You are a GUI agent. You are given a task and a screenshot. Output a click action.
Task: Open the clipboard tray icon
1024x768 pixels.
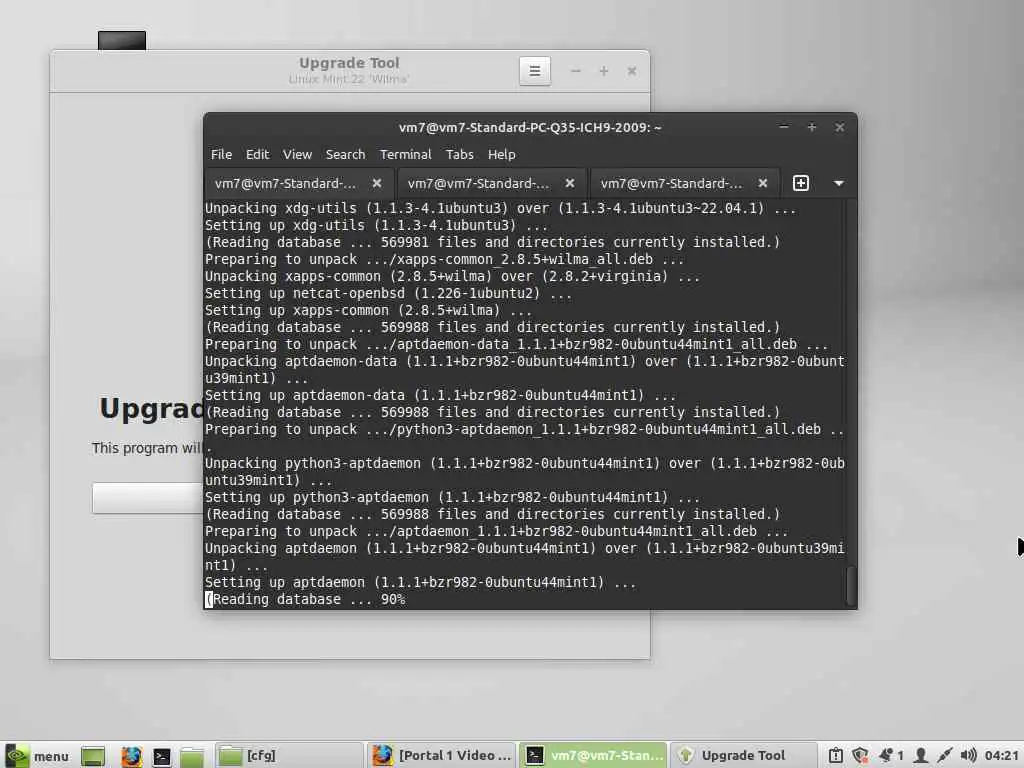[x=835, y=756]
